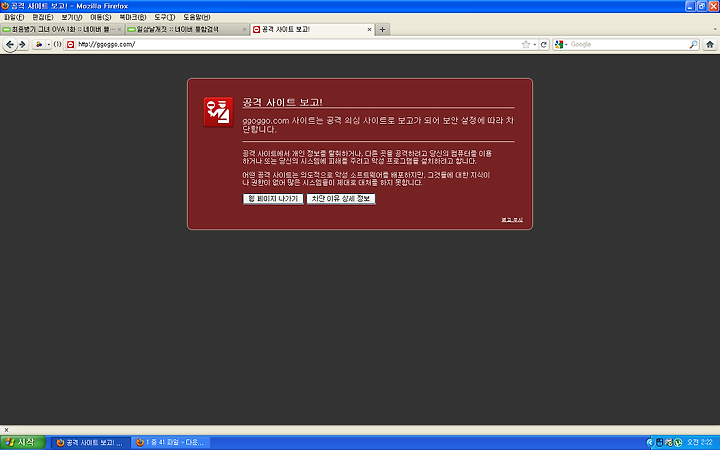Screen dimensions: 720x450
Task: Open the 보기(V) menu
Action: point(72,17)
